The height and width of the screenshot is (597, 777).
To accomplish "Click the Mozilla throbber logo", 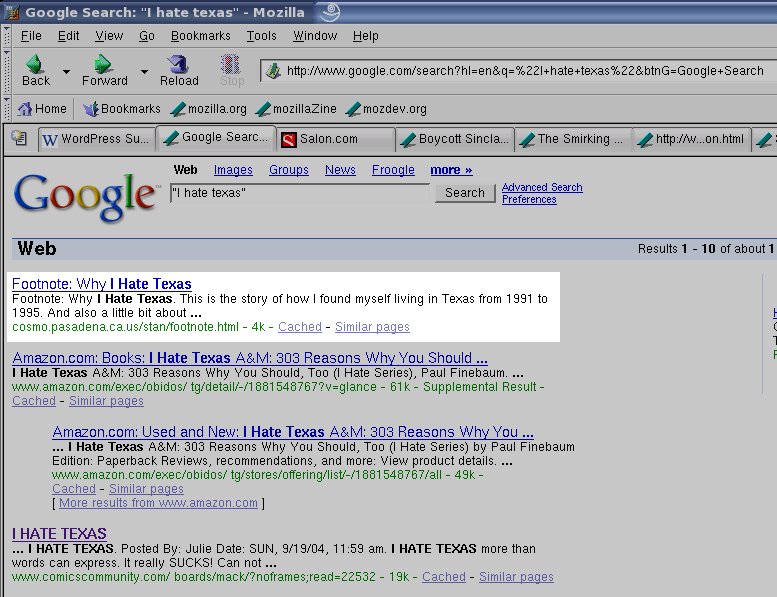I will coord(330,11).
